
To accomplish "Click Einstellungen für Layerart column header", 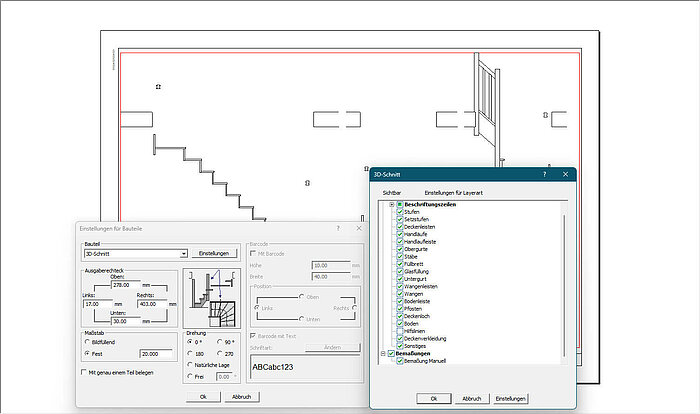I will 454,193.
